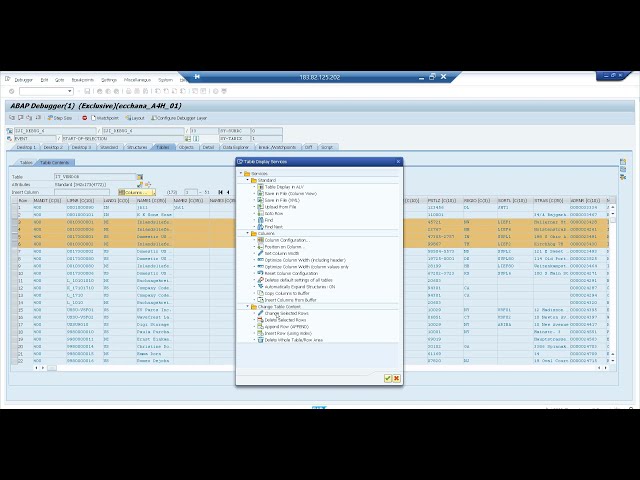
Task: Confirm dialog with green checkmark
Action: click(388, 378)
